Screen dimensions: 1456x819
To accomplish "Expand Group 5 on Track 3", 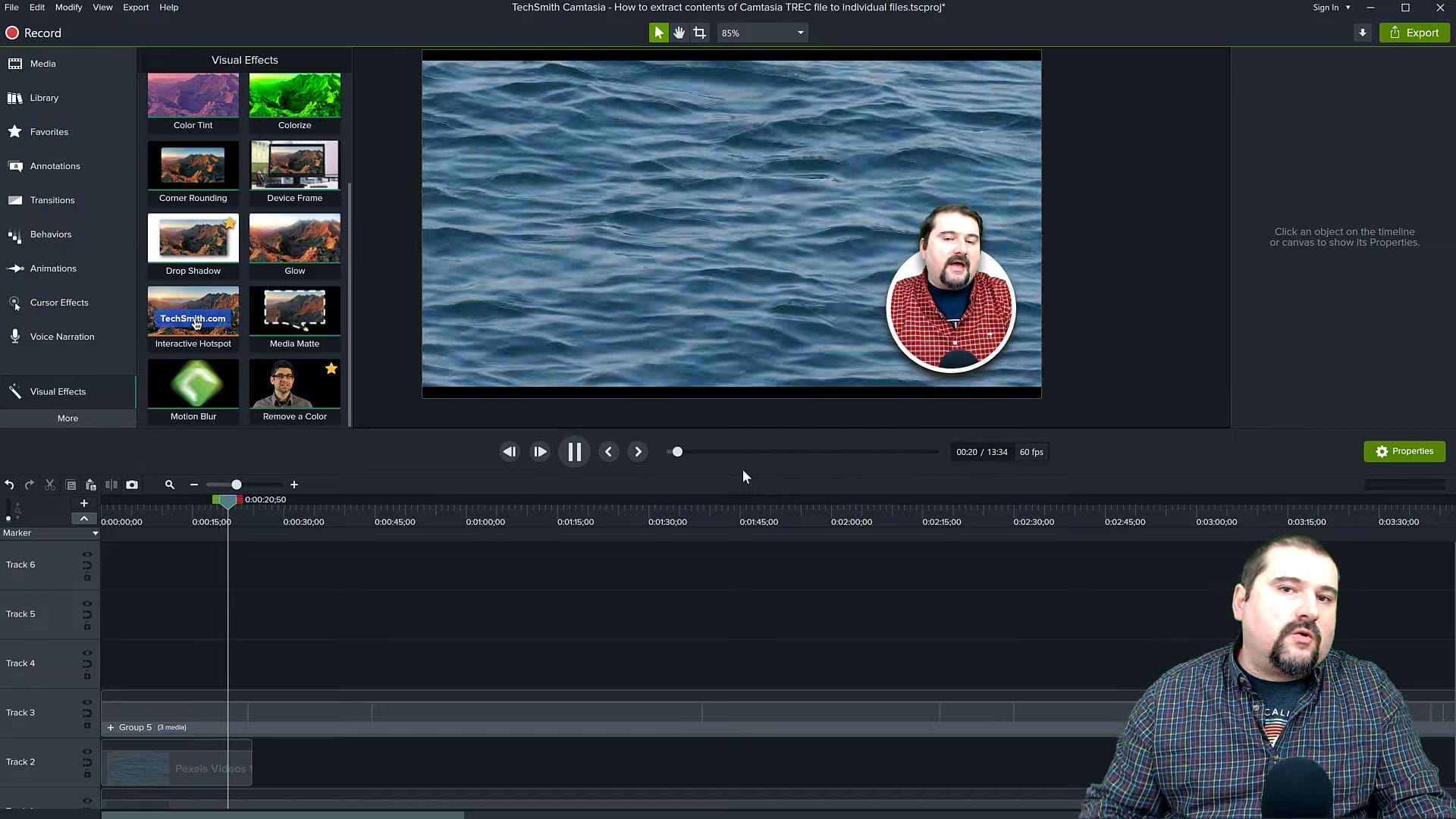I will pos(111,727).
